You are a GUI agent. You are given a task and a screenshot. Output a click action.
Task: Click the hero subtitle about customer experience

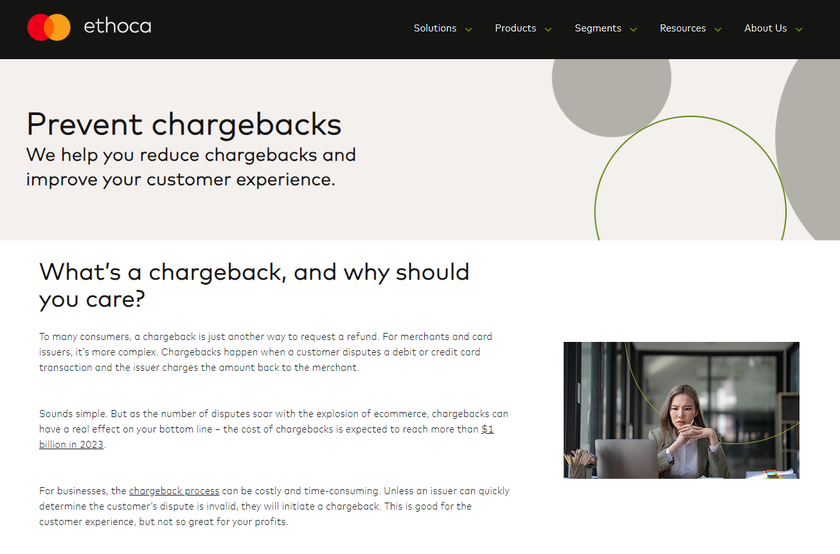[x=191, y=167]
